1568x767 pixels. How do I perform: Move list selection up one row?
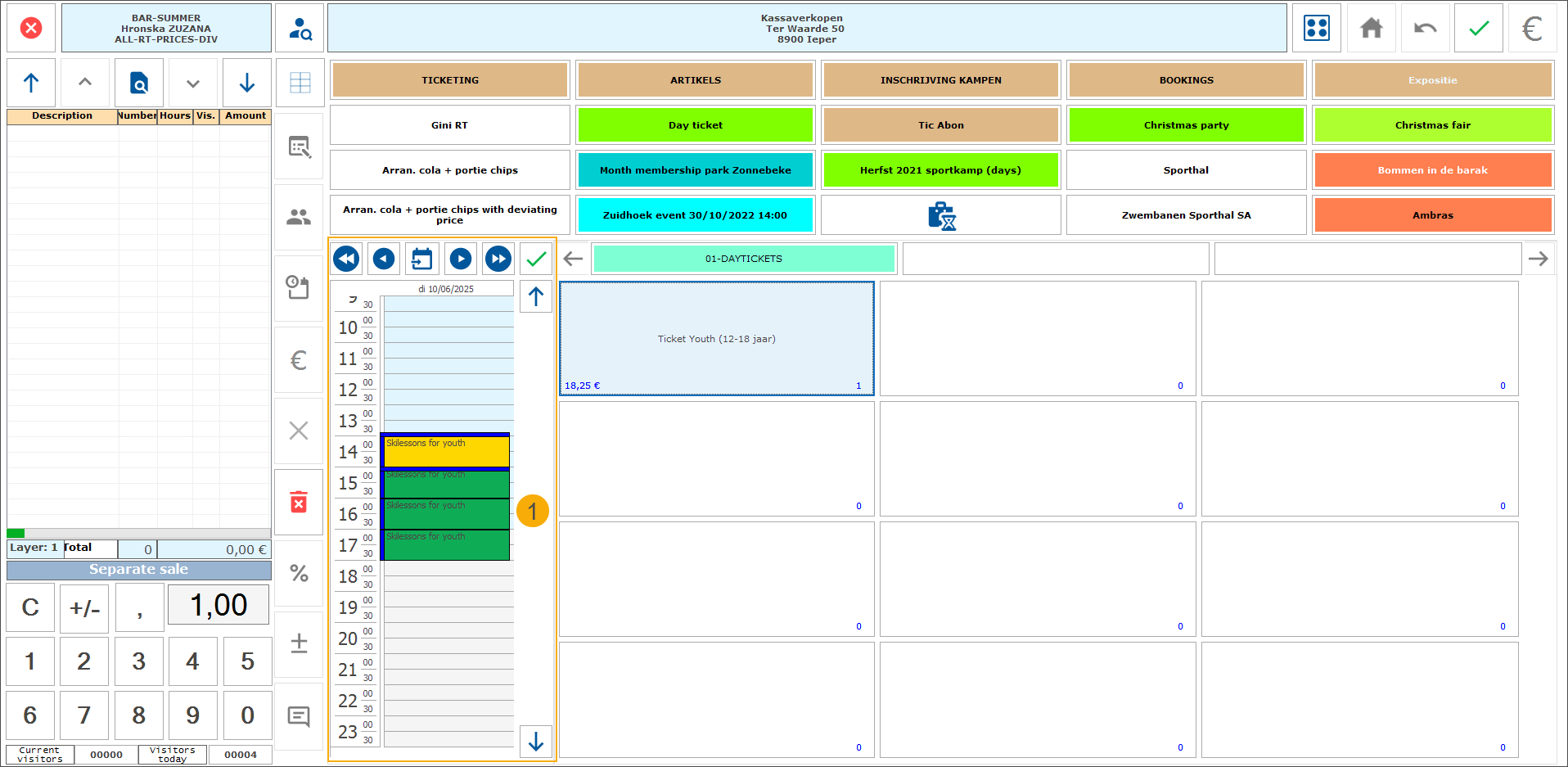(85, 83)
